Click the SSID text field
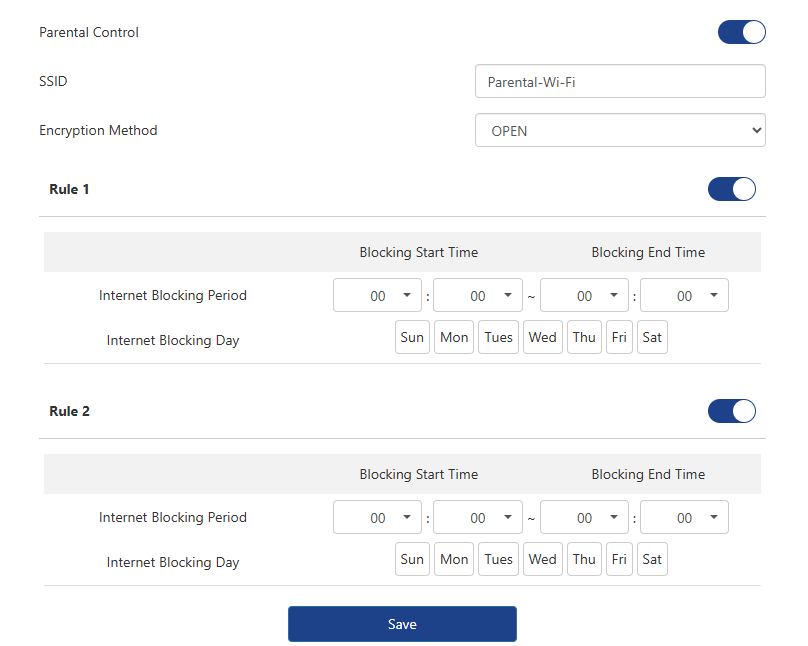The width and height of the screenshot is (808, 646). [x=620, y=82]
